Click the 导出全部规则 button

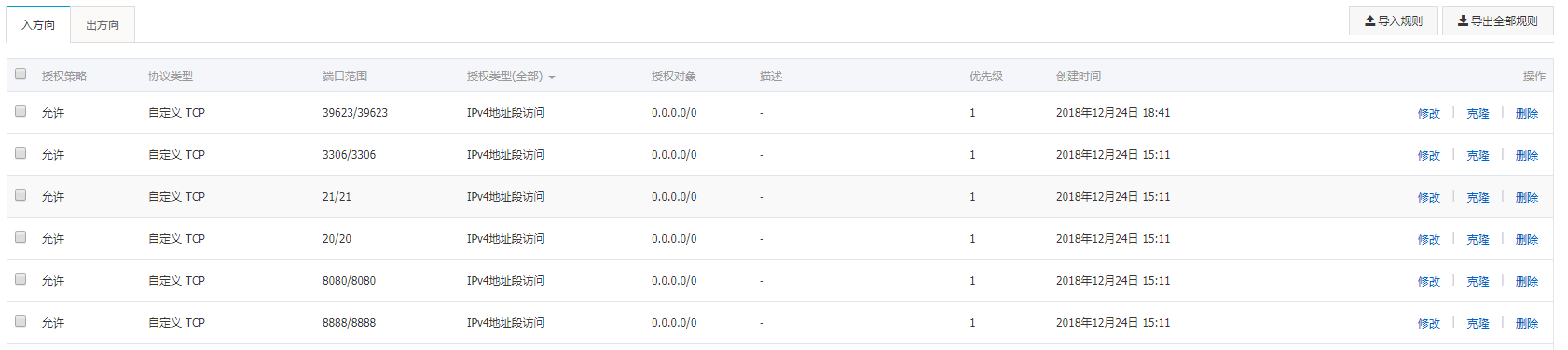[1498, 21]
